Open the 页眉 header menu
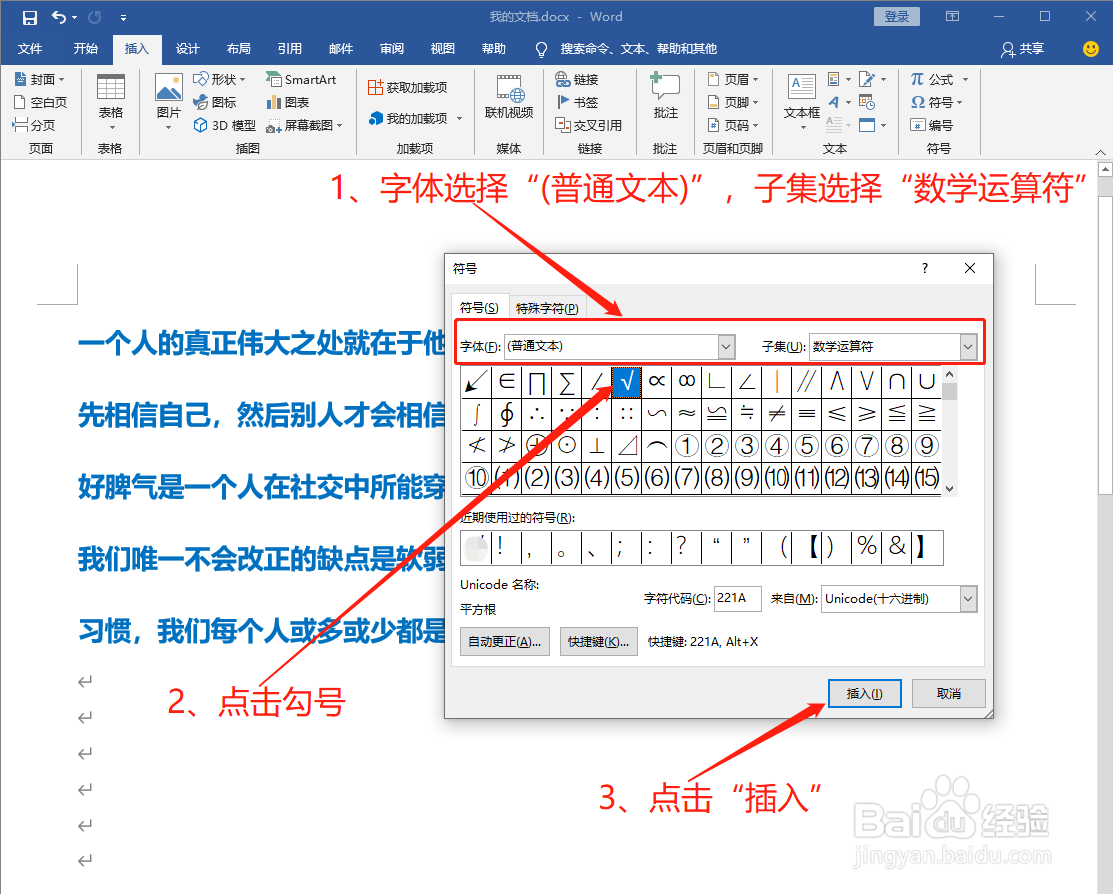Image resolution: width=1113 pixels, height=894 pixels. pyautogui.click(x=733, y=79)
